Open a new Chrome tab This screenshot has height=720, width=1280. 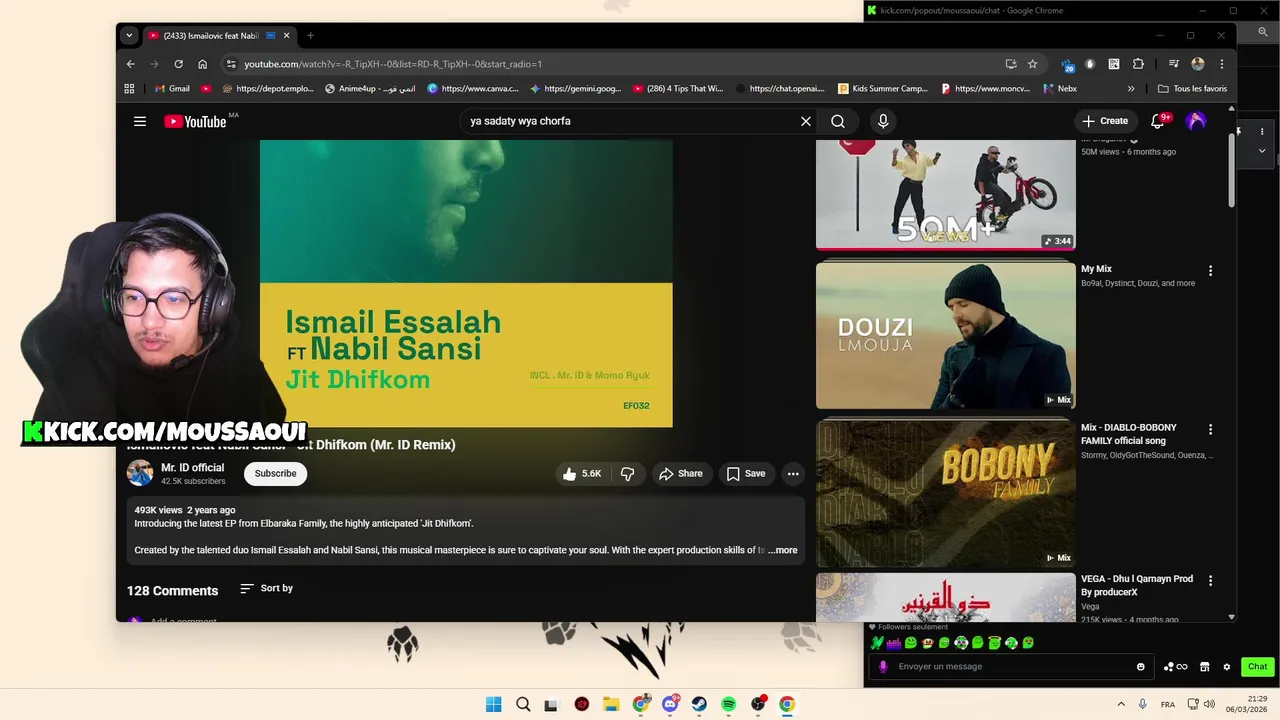click(x=310, y=35)
